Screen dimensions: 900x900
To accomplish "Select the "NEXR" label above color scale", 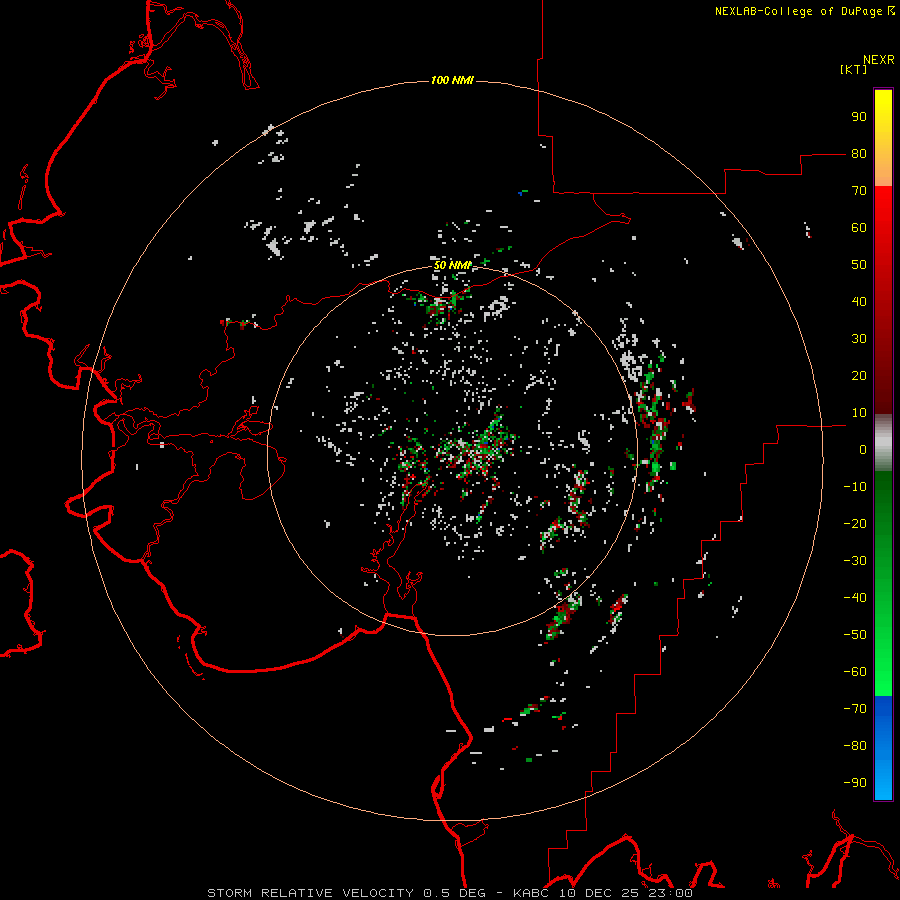I will point(879,60).
